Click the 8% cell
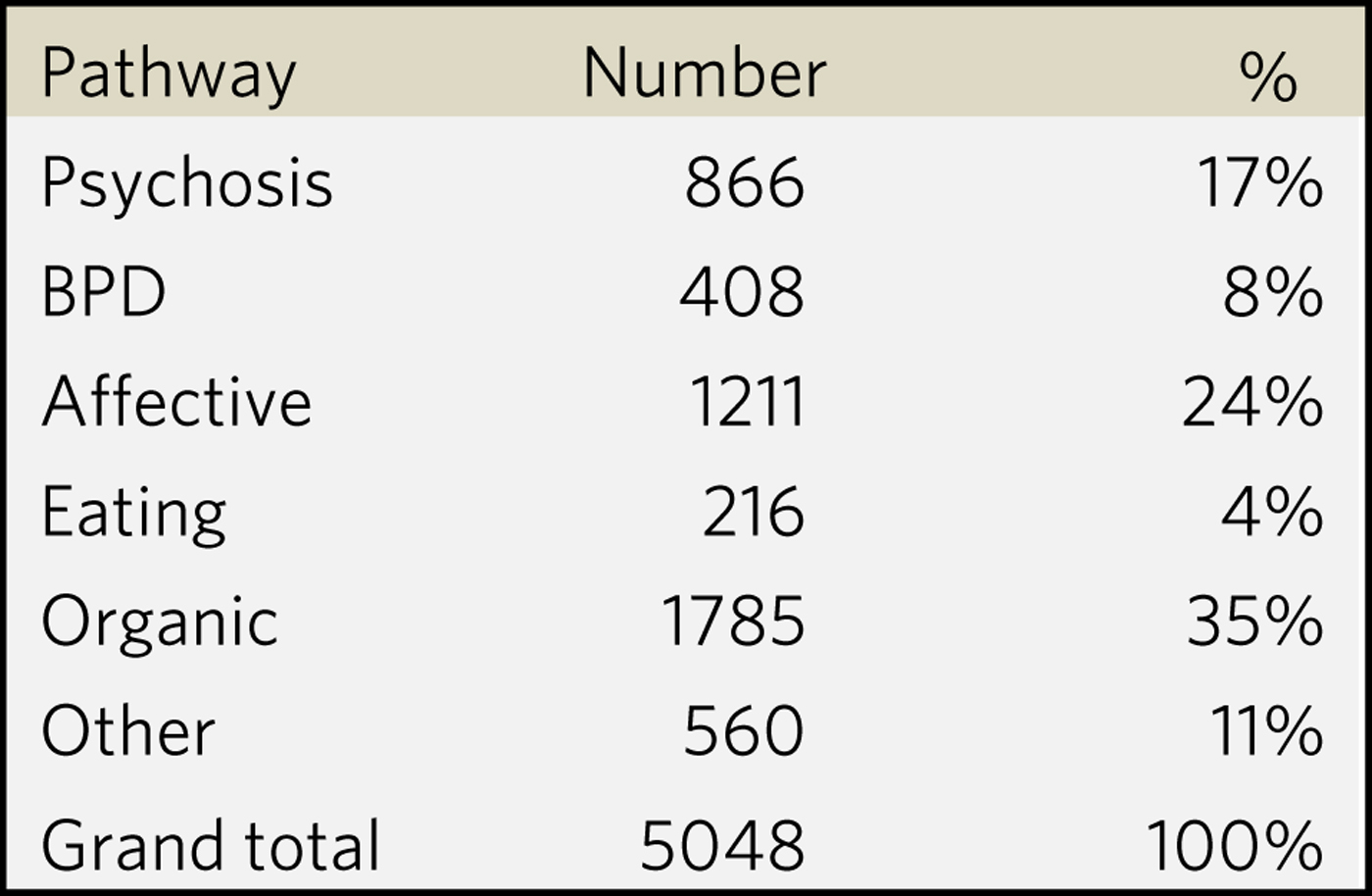This screenshot has height=896, width=1372. 1272,293
